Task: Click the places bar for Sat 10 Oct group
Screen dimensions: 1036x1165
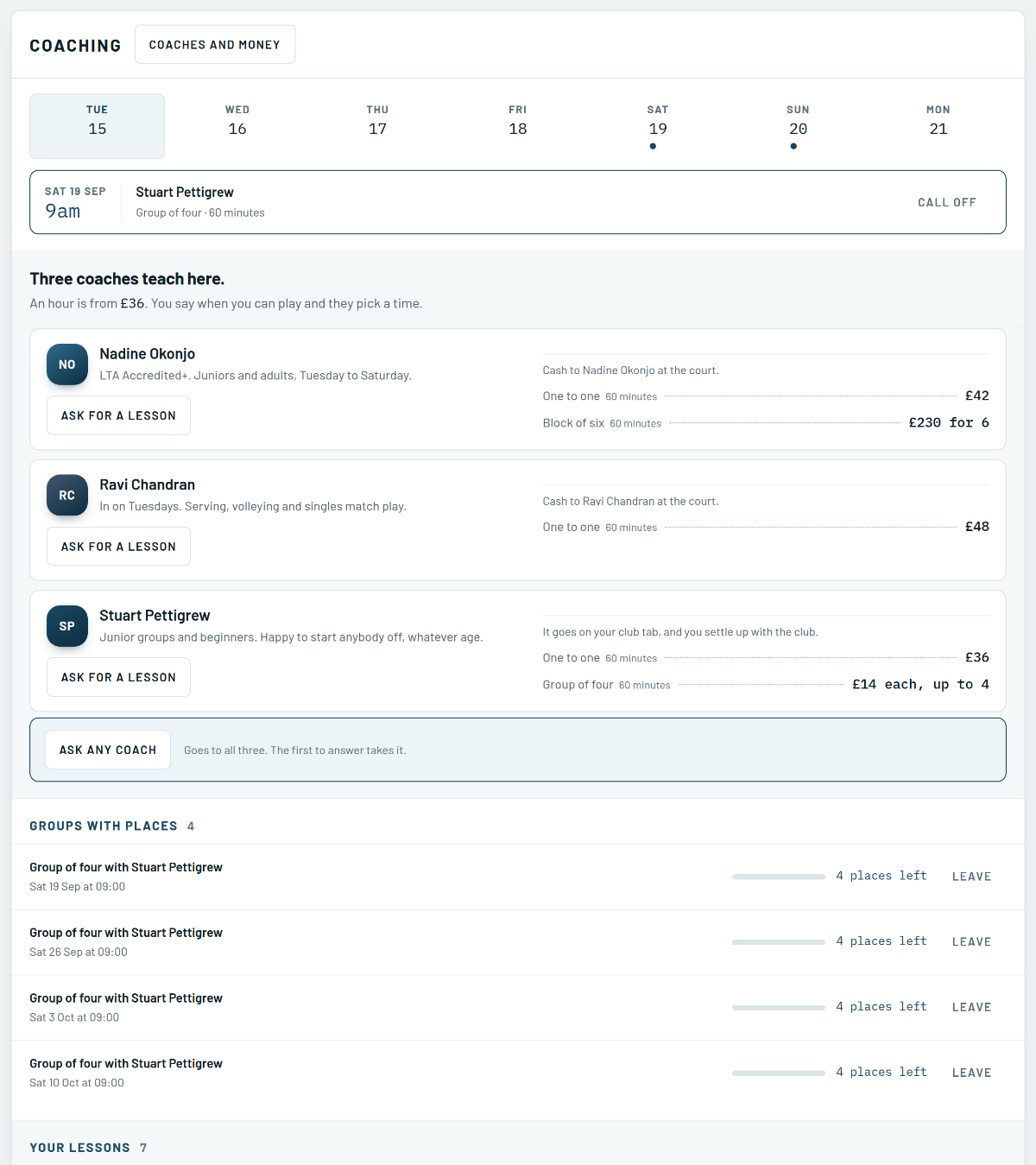Action: [x=779, y=1073]
